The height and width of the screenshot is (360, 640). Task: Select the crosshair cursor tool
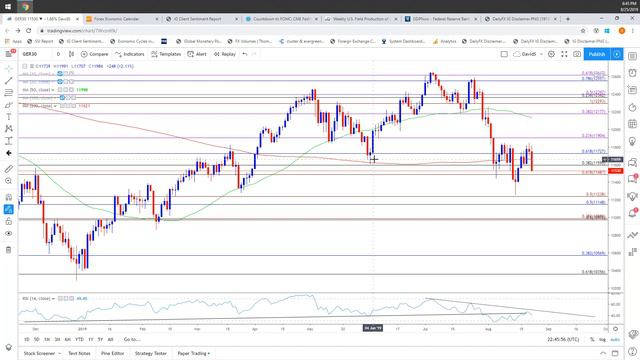point(9,69)
